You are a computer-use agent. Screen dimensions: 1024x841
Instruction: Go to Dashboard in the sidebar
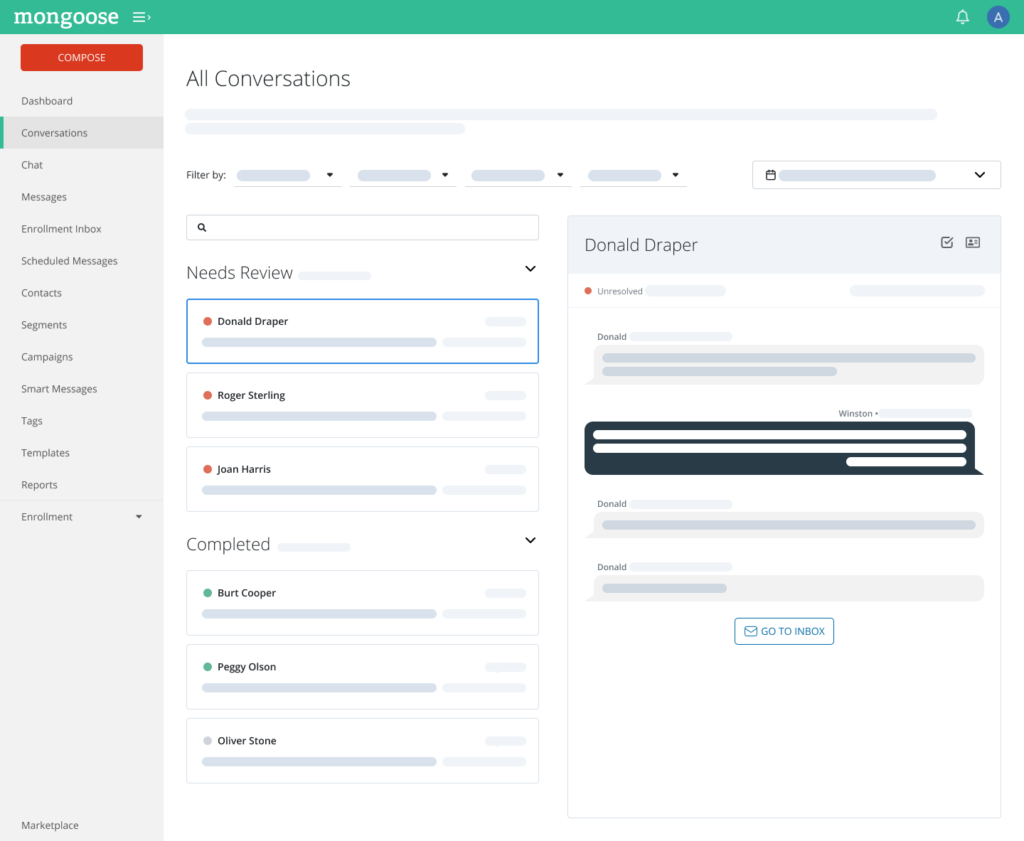[x=47, y=101]
